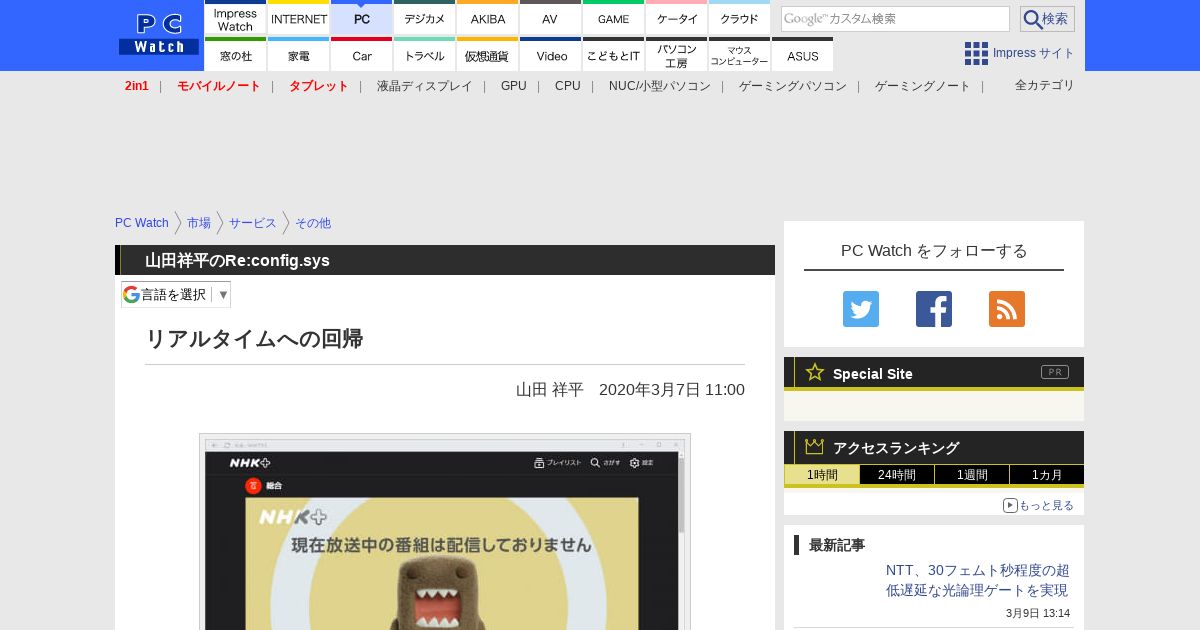Screen dimensions: 1200x630
Task: Open the Car nav tab
Action: click(x=362, y=54)
